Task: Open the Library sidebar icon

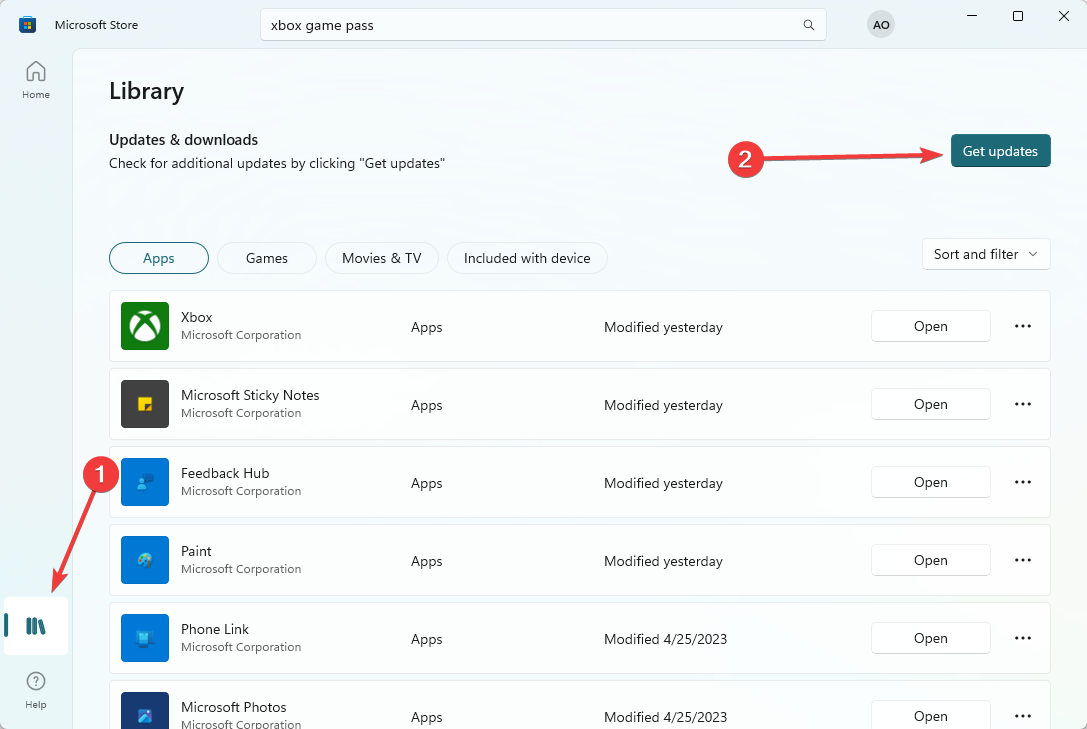Action: click(36, 626)
